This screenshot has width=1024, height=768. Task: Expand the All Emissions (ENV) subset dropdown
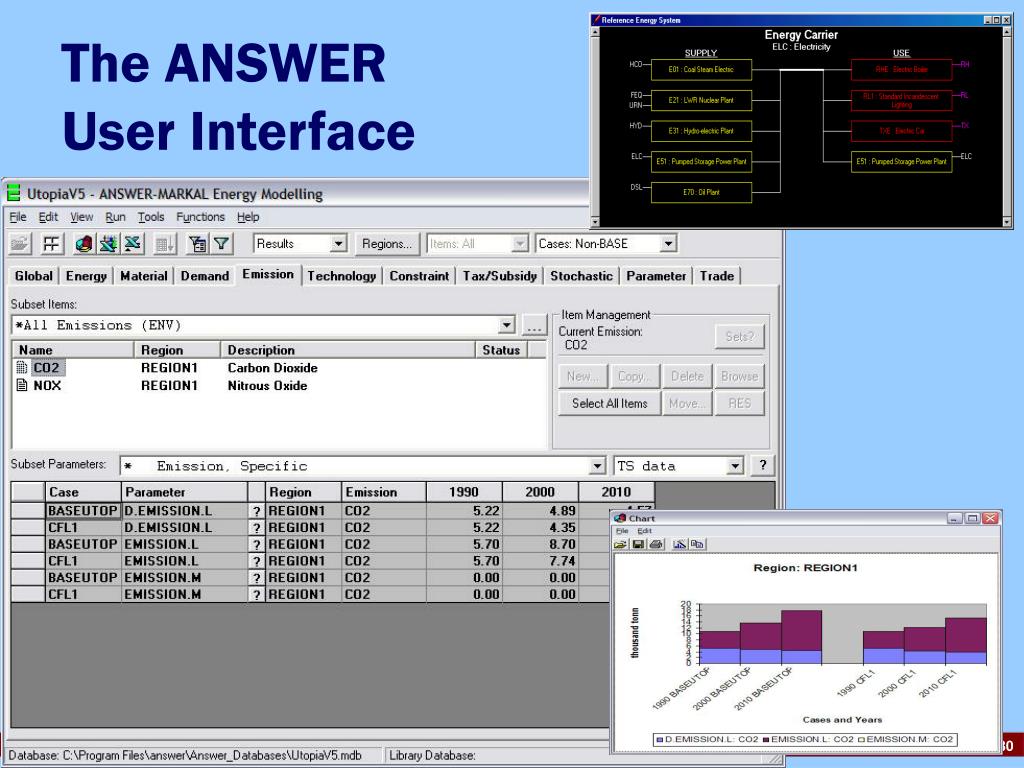[x=506, y=325]
